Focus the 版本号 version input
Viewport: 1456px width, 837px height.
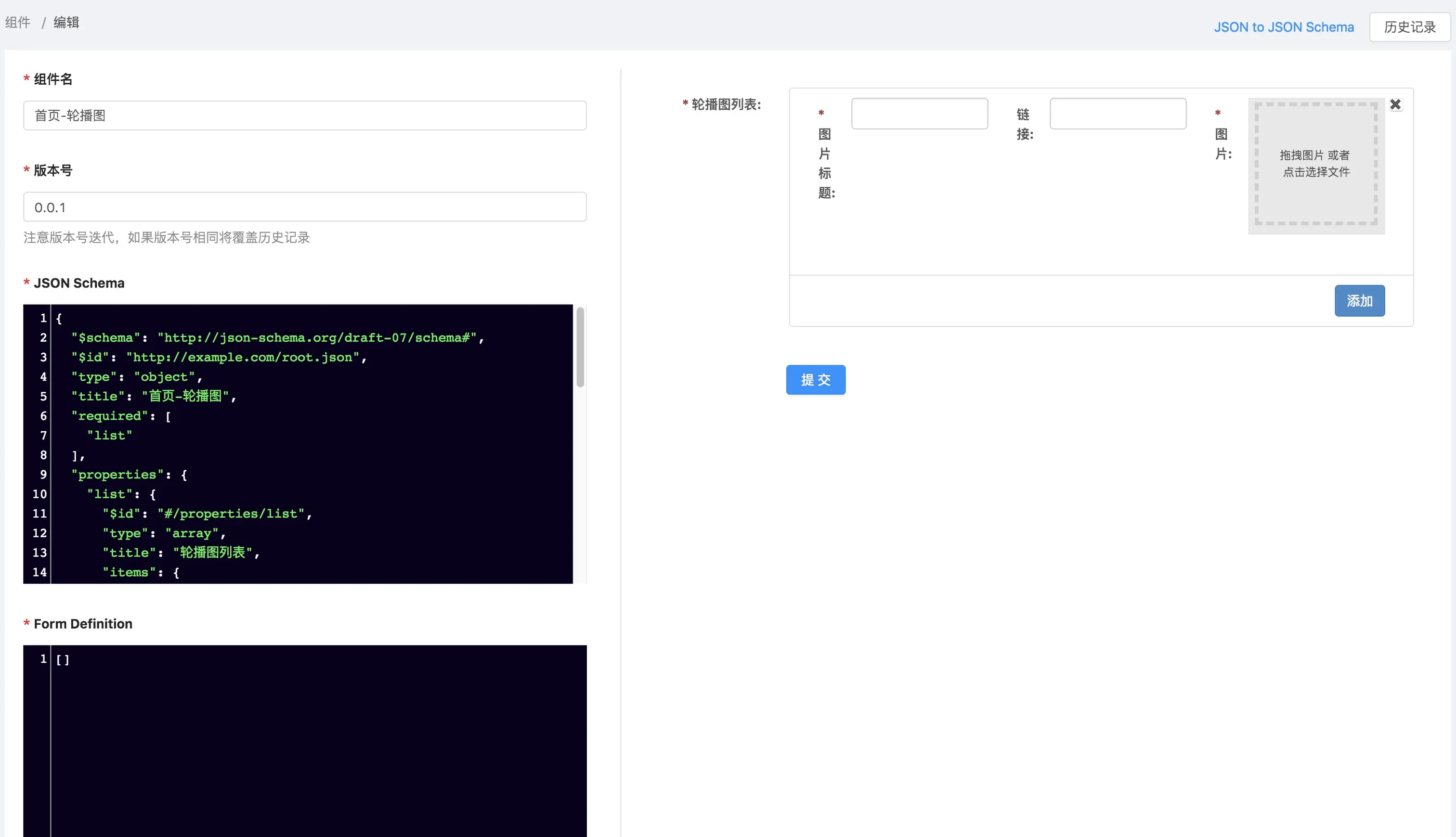[x=305, y=207]
